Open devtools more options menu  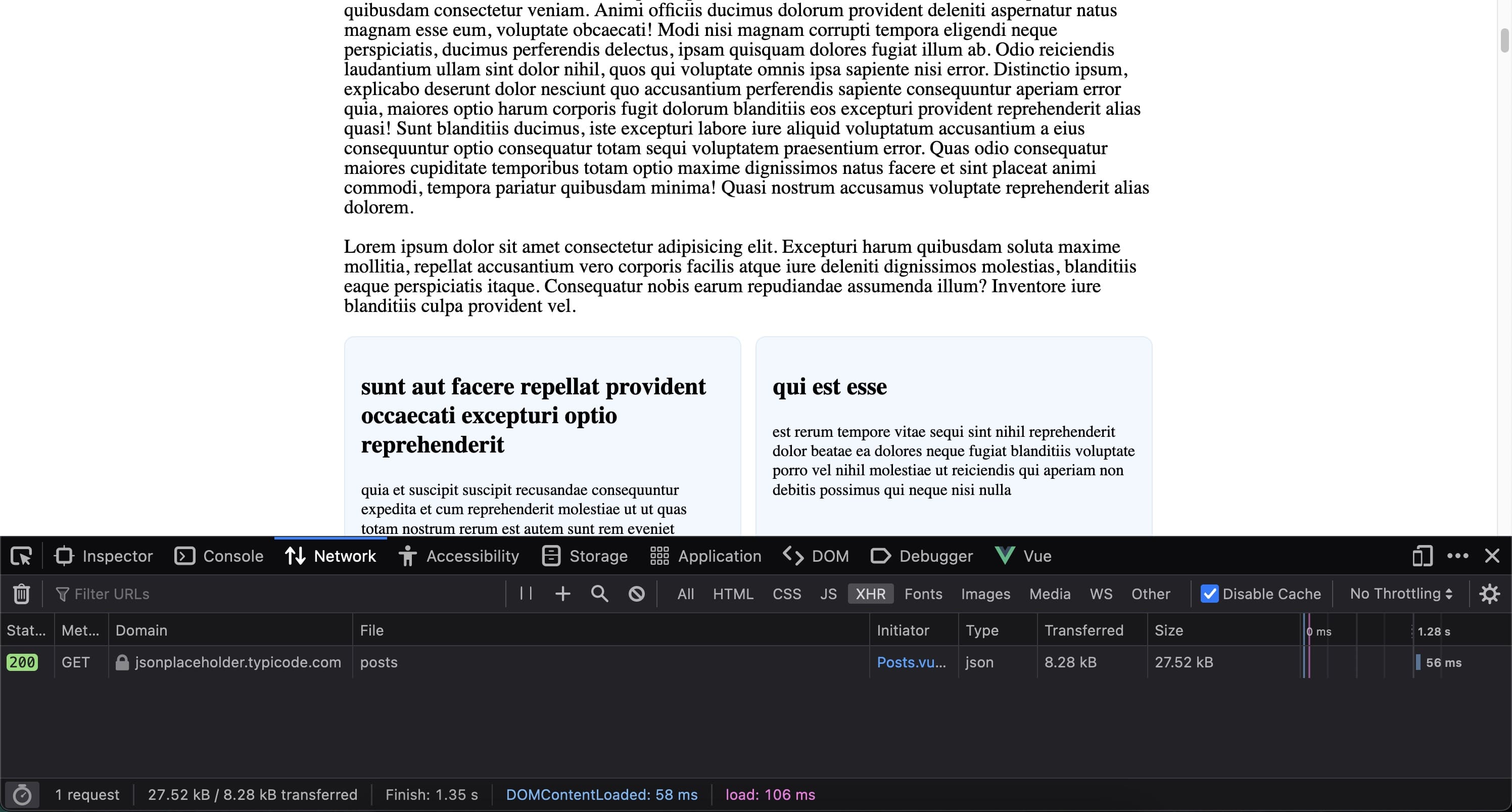1457,556
